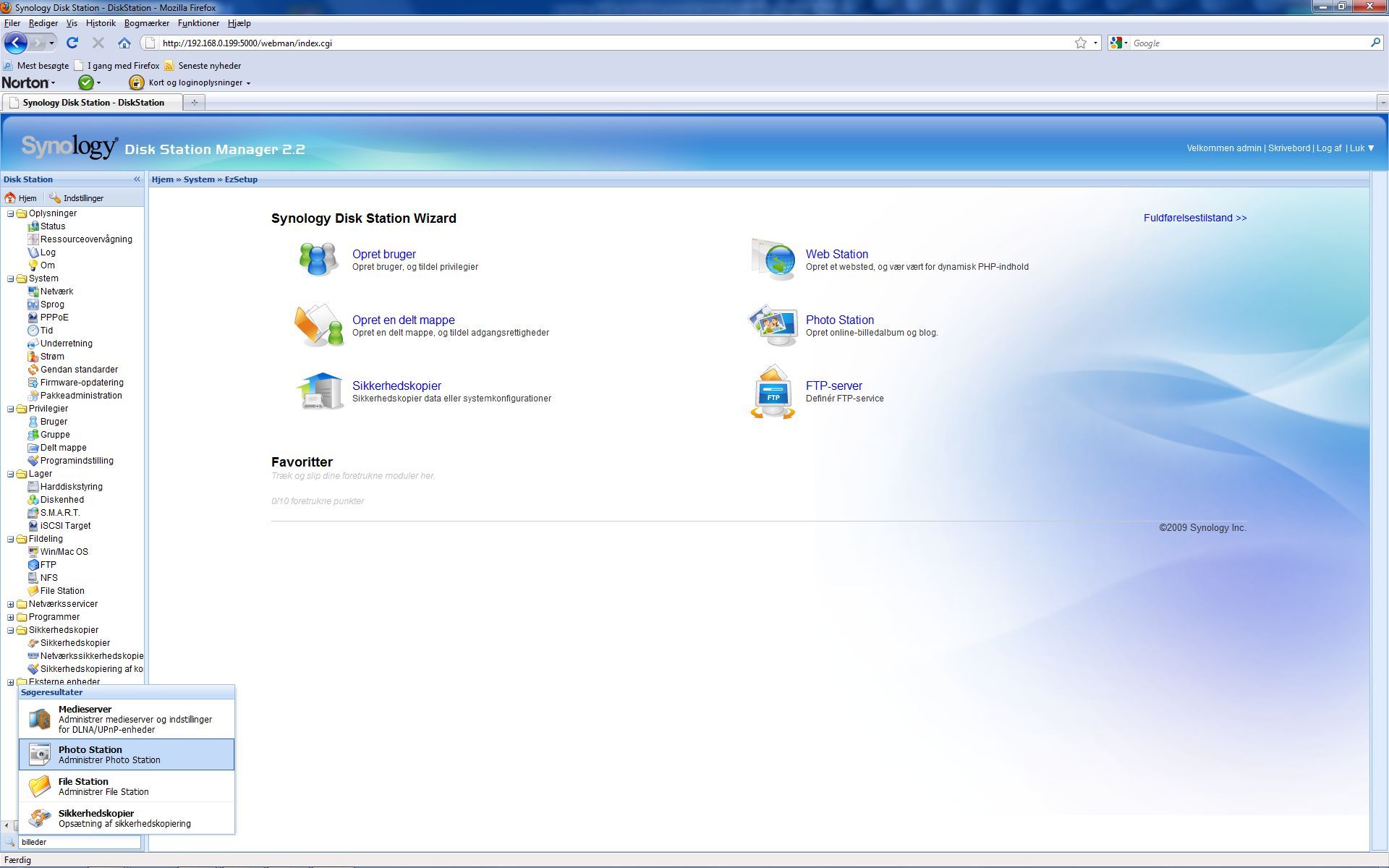This screenshot has width=1389, height=868.
Task: Click the Sikkerhedskopier server icon
Action: (x=320, y=391)
